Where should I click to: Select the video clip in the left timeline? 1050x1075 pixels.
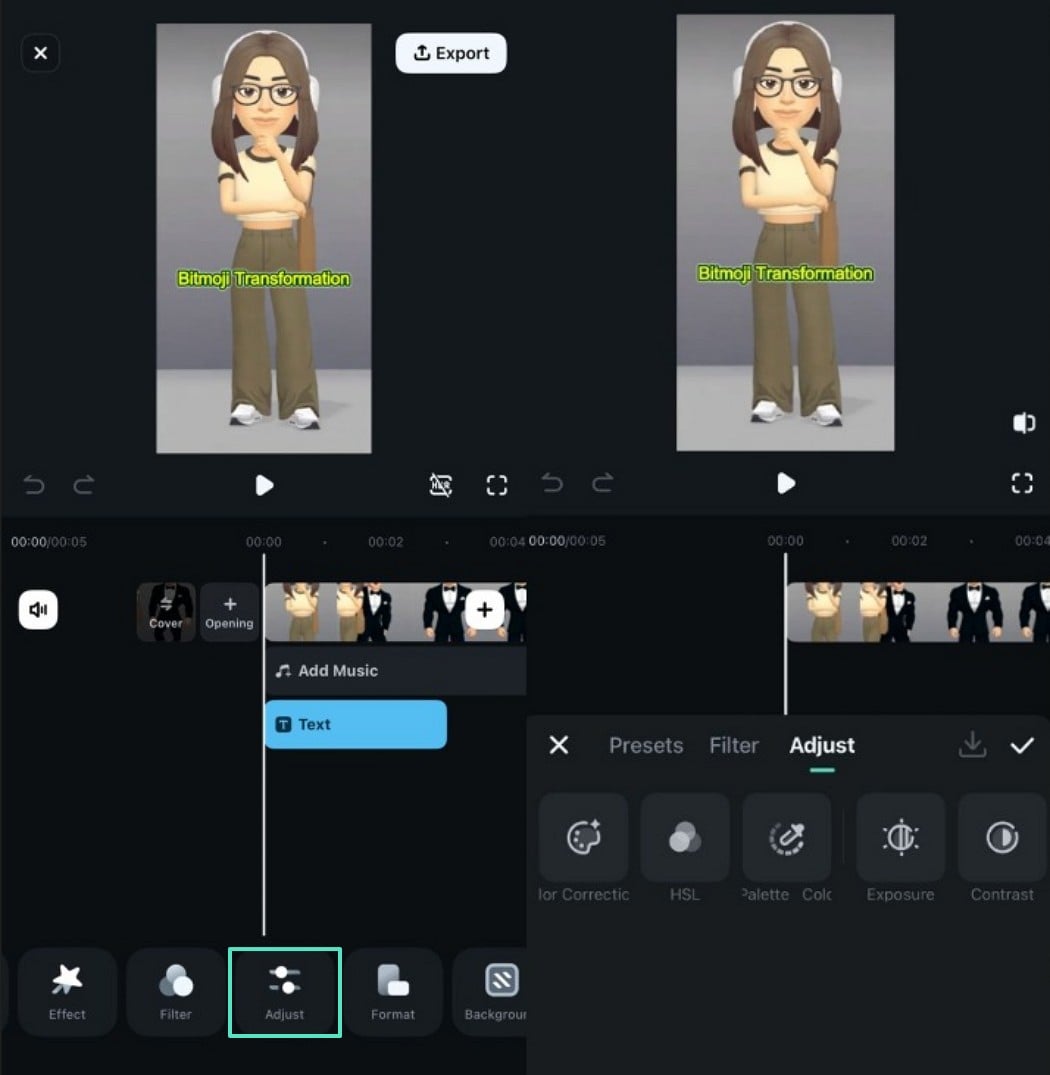tap(395, 612)
